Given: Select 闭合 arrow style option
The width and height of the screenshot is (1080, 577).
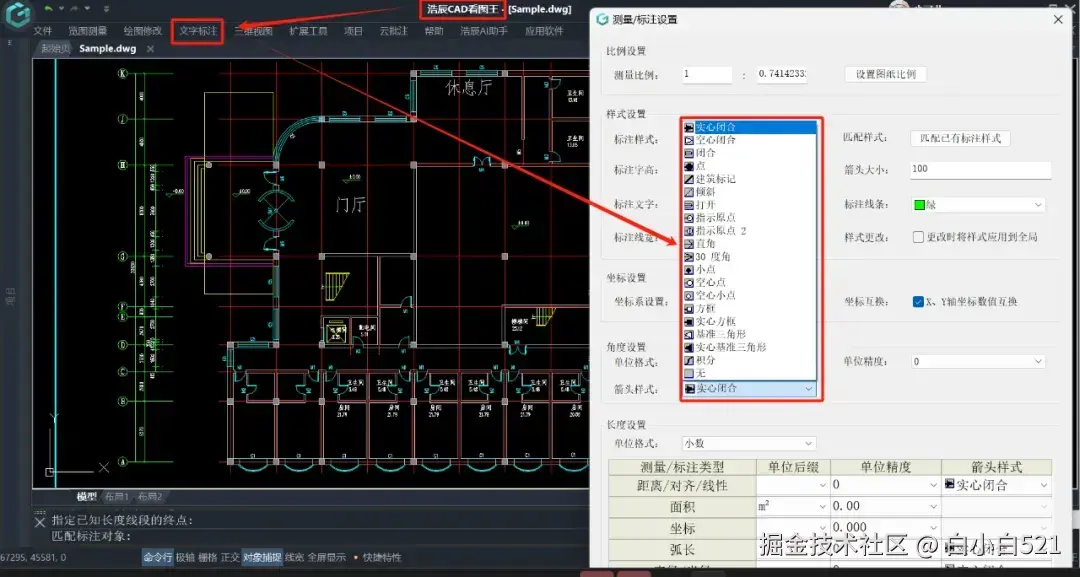Looking at the screenshot, I should click(749, 153).
